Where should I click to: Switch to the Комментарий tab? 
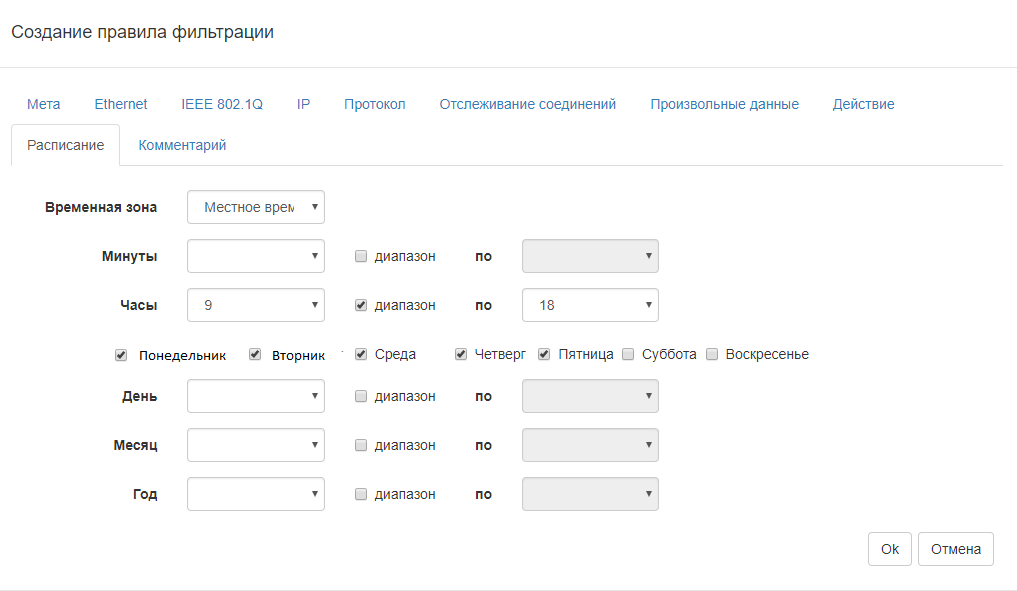pyautogui.click(x=182, y=145)
